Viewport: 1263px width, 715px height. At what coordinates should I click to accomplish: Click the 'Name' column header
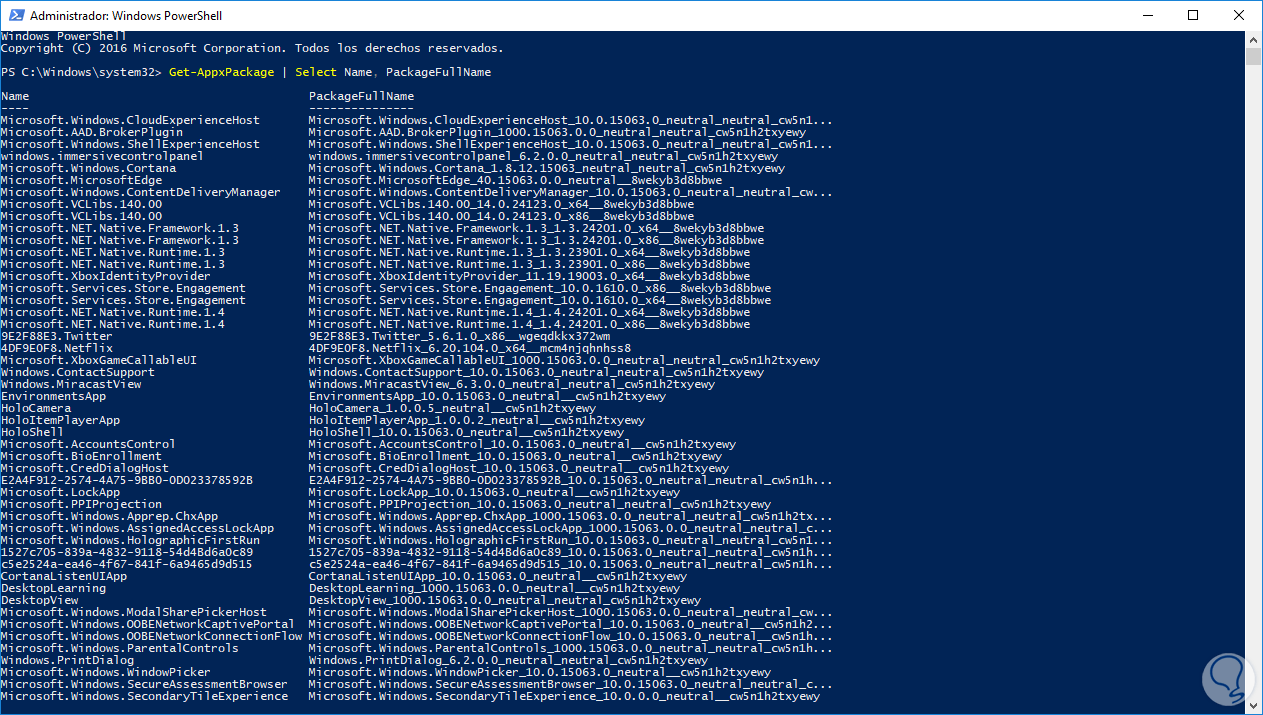(x=15, y=96)
